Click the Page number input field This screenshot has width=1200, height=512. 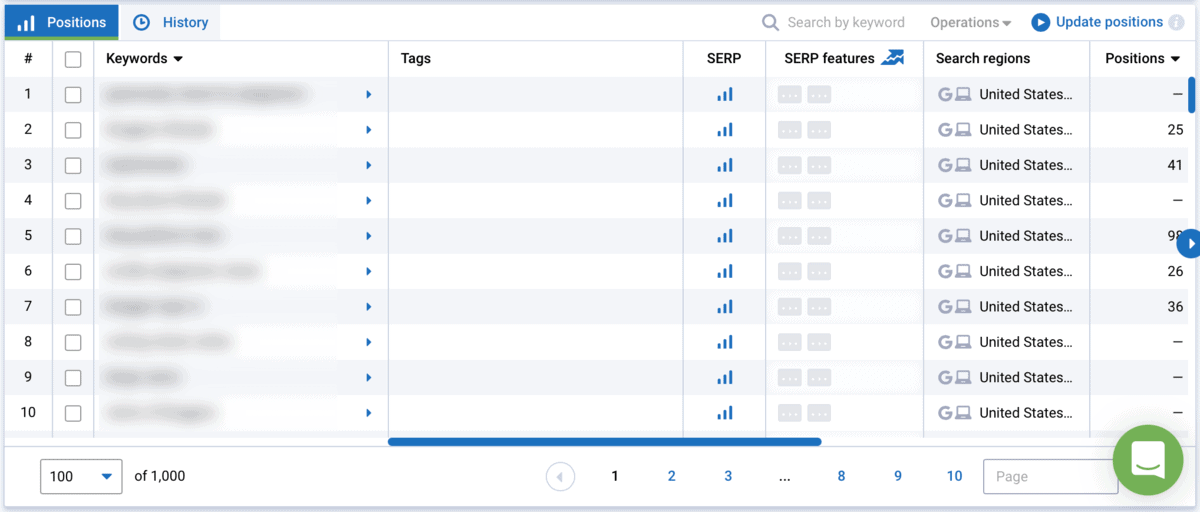click(1050, 477)
